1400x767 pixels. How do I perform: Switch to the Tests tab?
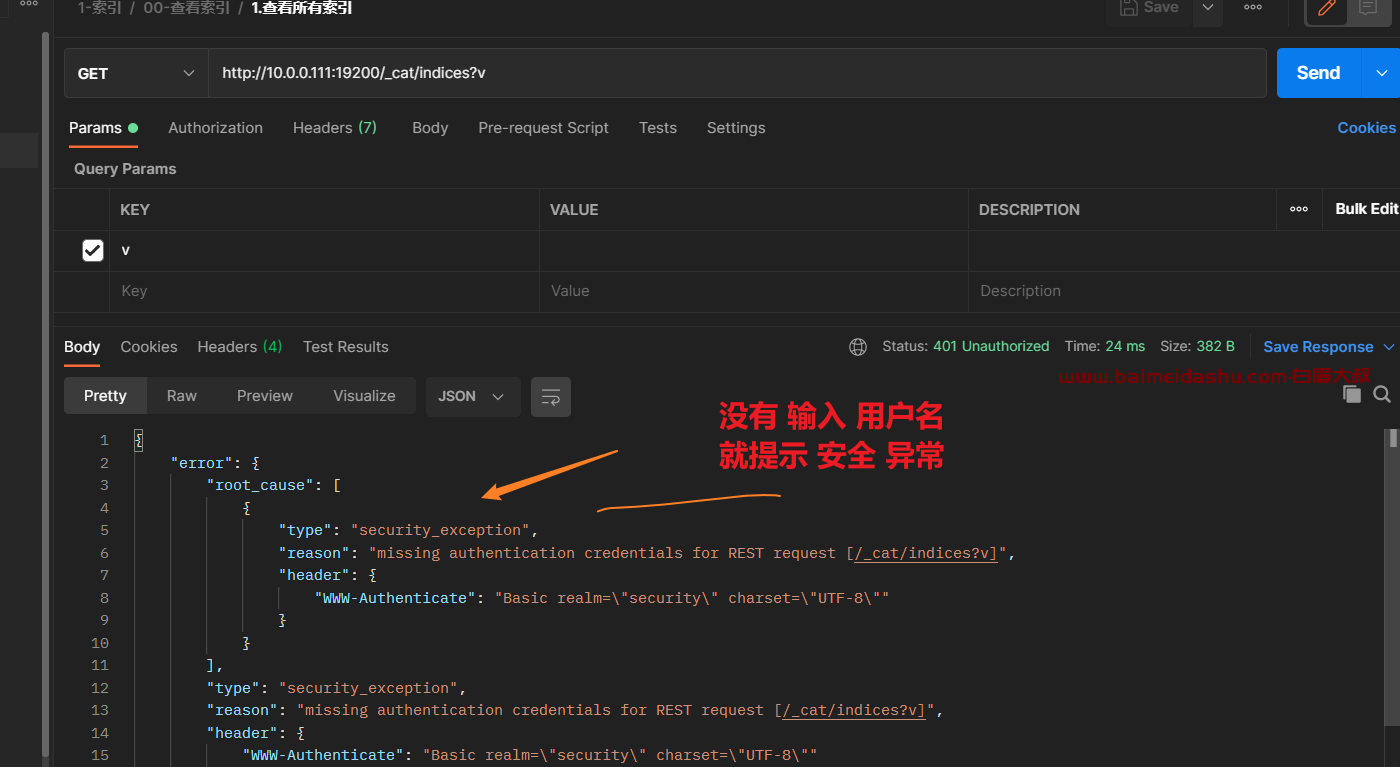point(658,128)
